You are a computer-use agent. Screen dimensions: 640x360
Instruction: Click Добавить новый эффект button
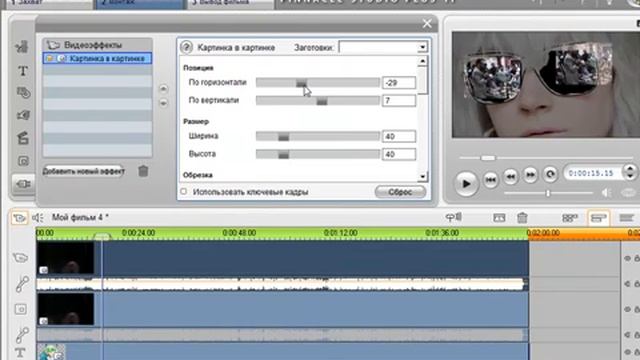pos(84,171)
